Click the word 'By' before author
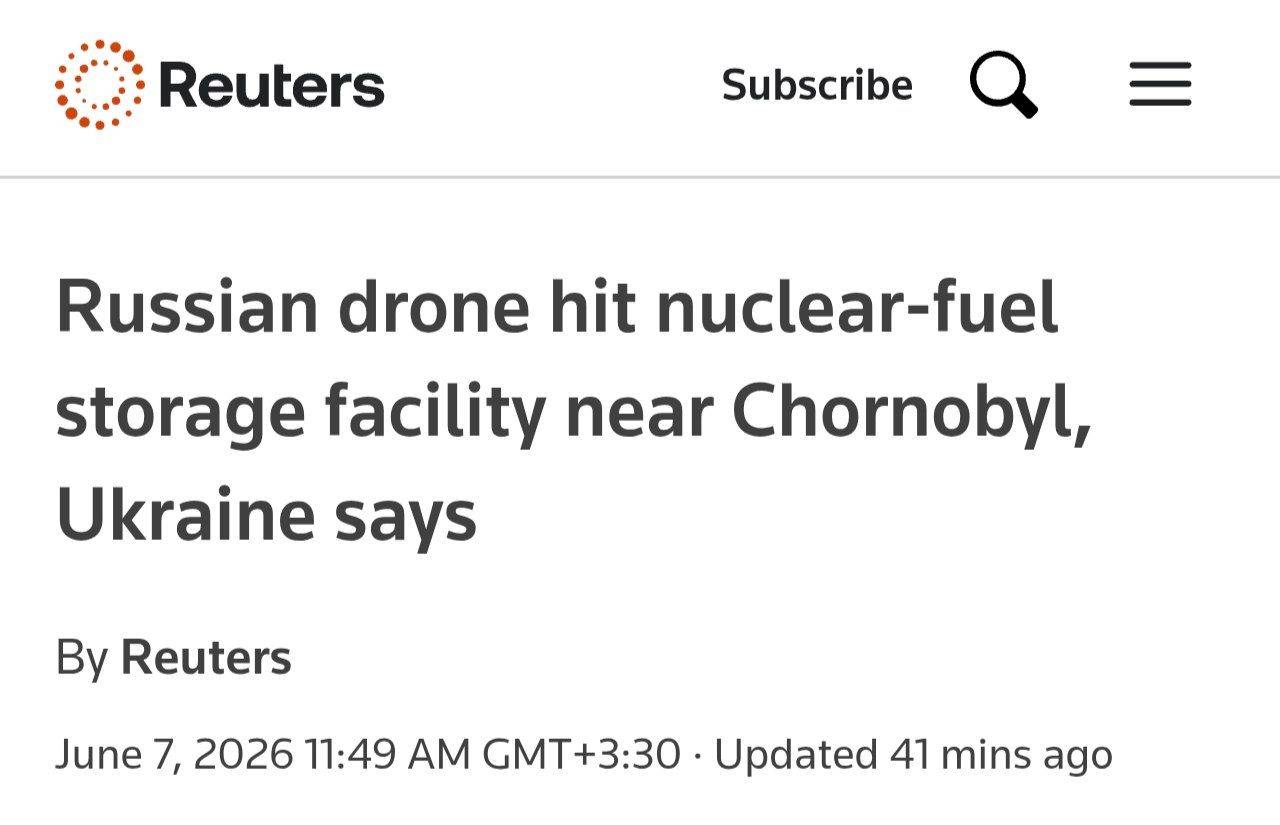The image size is (1280, 825). [x=82, y=659]
